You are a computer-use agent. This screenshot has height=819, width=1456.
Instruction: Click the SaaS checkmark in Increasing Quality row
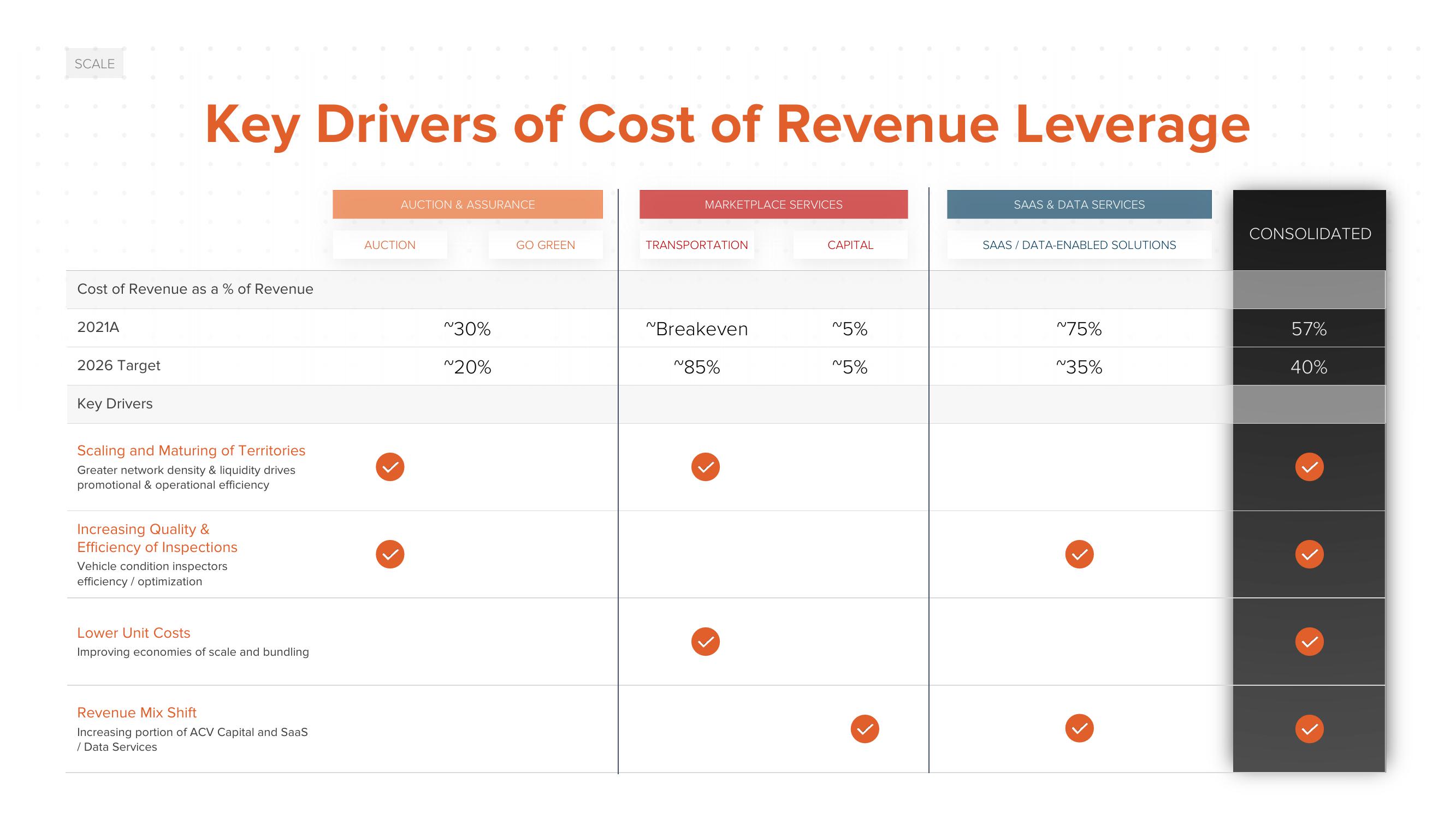[1080, 554]
